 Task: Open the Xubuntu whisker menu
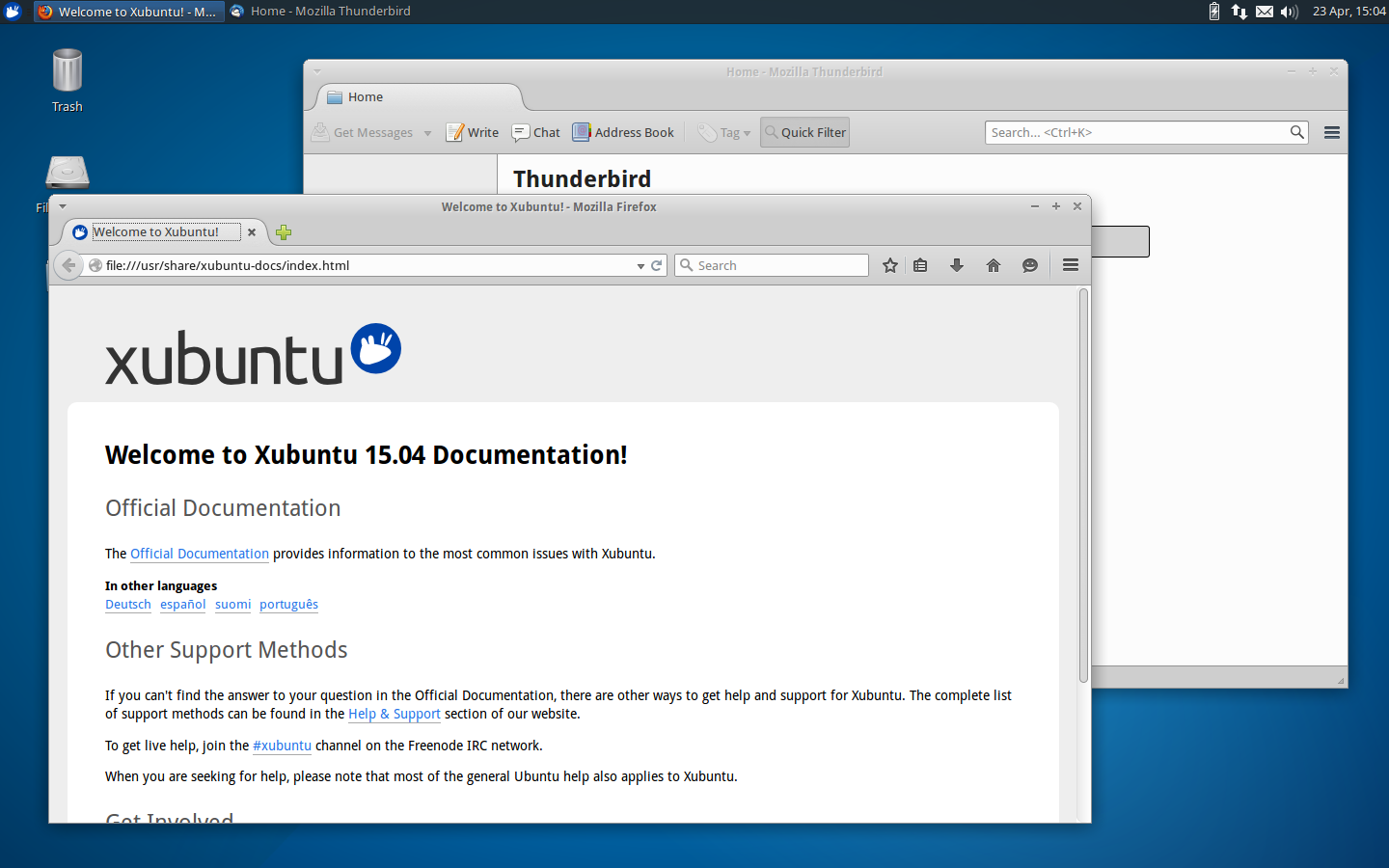pyautogui.click(x=12, y=12)
